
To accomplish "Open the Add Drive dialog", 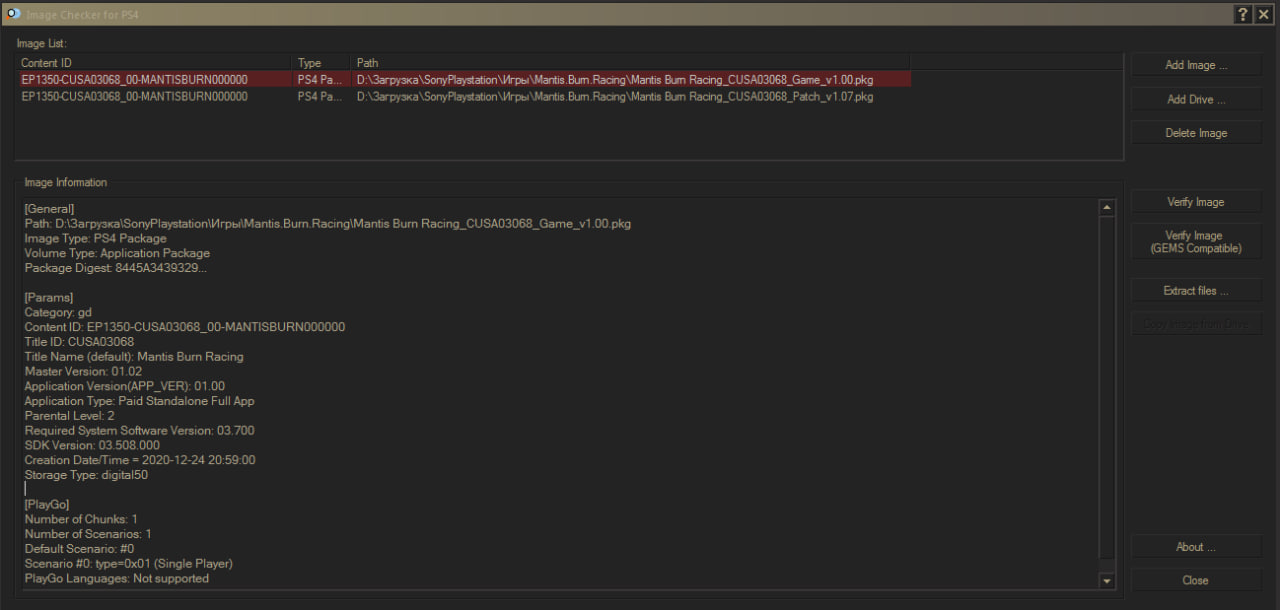I will 1196,99.
